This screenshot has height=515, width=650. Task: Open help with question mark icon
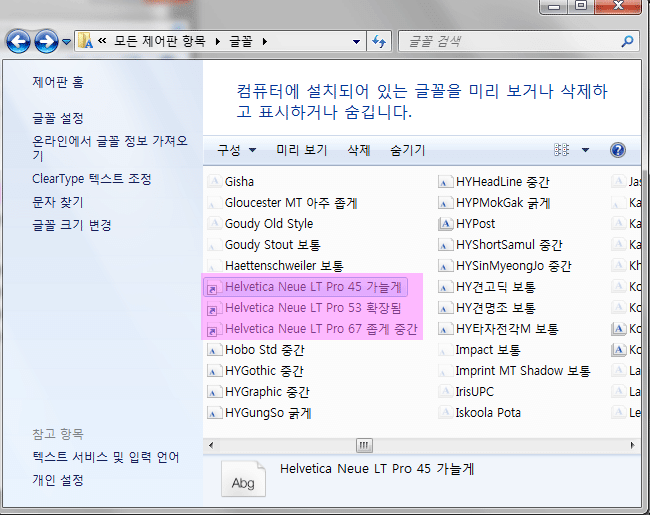[x=618, y=150]
